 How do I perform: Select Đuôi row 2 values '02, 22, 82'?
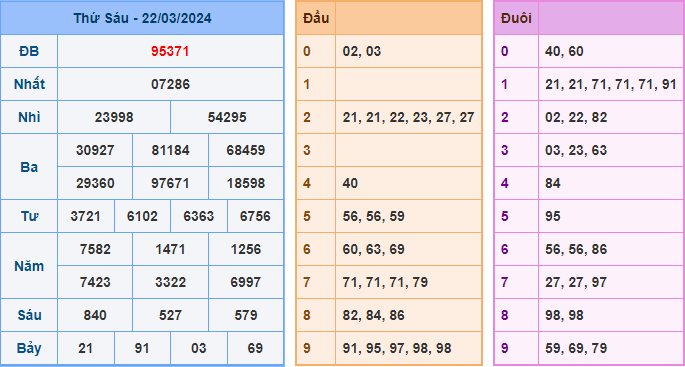pyautogui.click(x=576, y=118)
